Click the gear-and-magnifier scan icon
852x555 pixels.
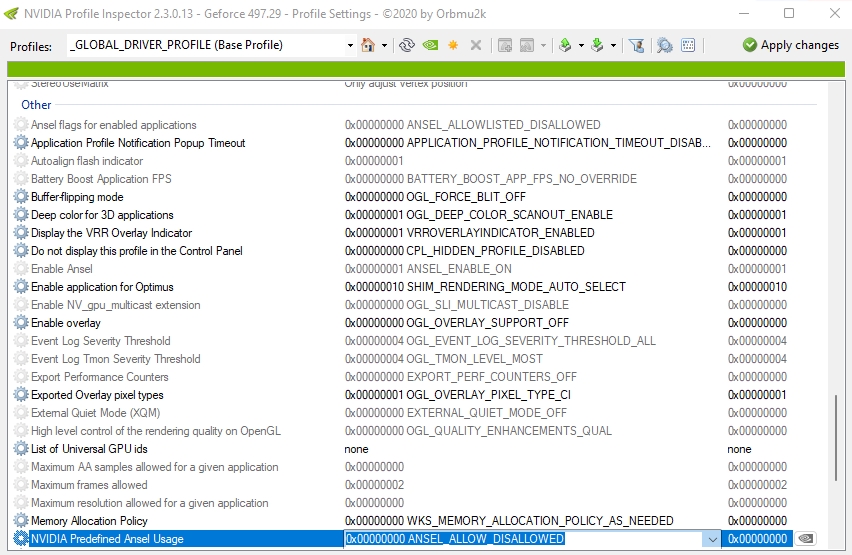click(x=664, y=45)
